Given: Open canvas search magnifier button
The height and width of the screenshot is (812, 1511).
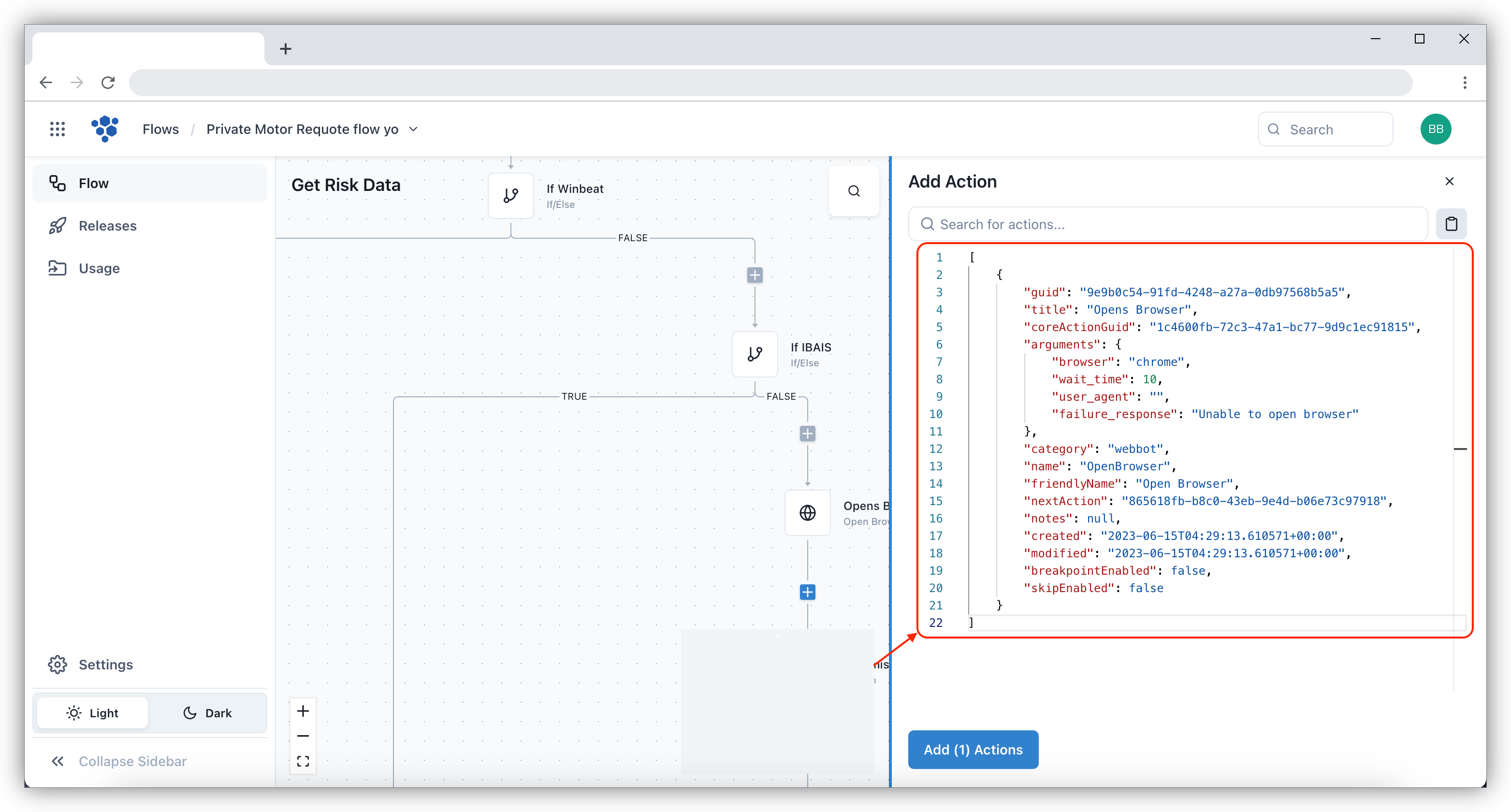Looking at the screenshot, I should tap(854, 191).
